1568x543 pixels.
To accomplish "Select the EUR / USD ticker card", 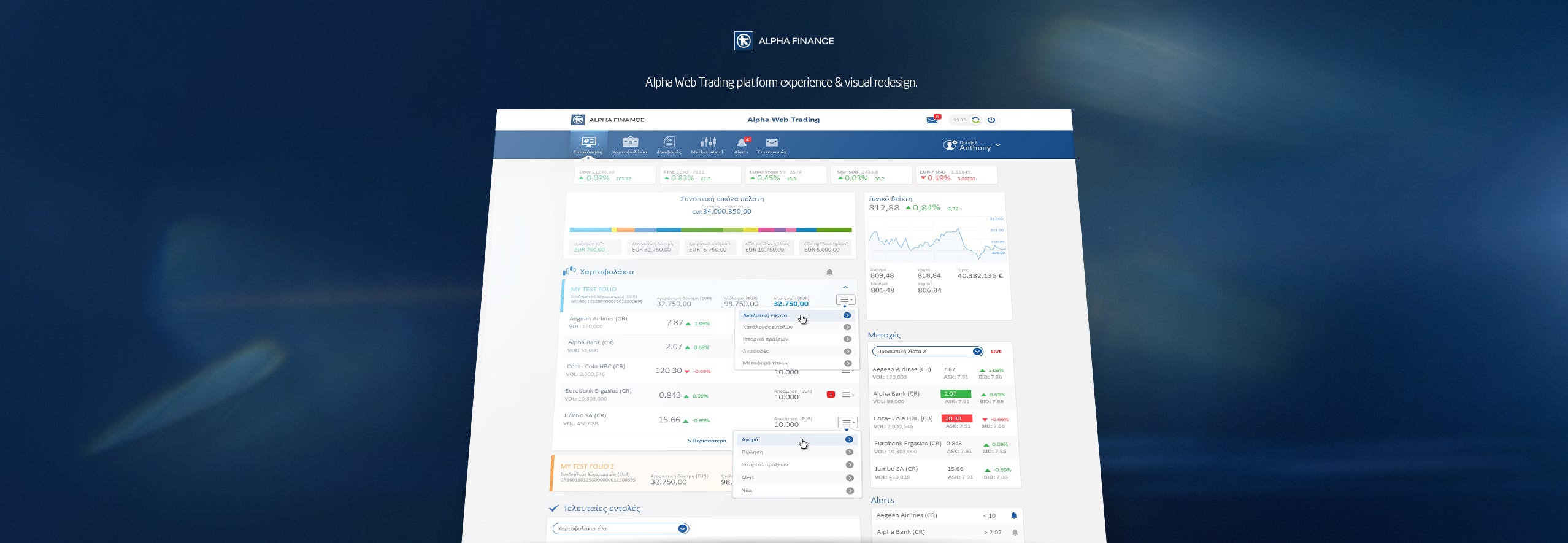I will pyautogui.click(x=956, y=175).
